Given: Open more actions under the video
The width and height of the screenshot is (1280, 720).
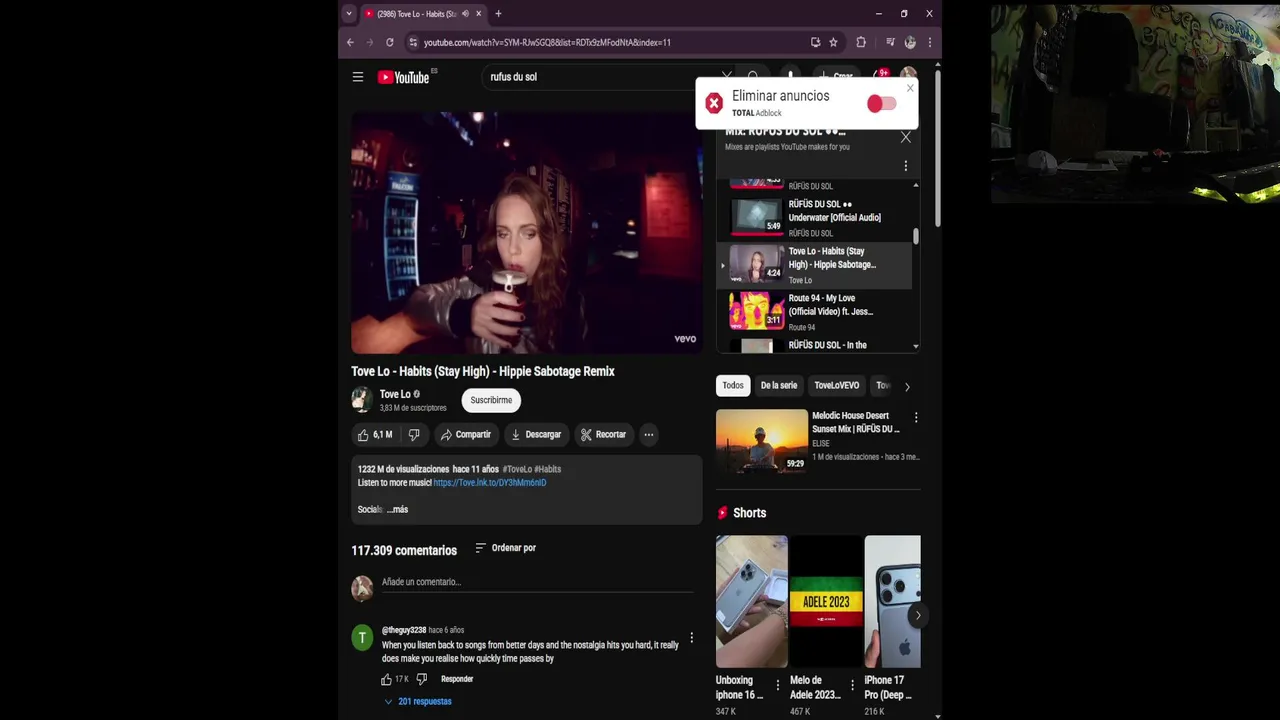Looking at the screenshot, I should (x=648, y=435).
